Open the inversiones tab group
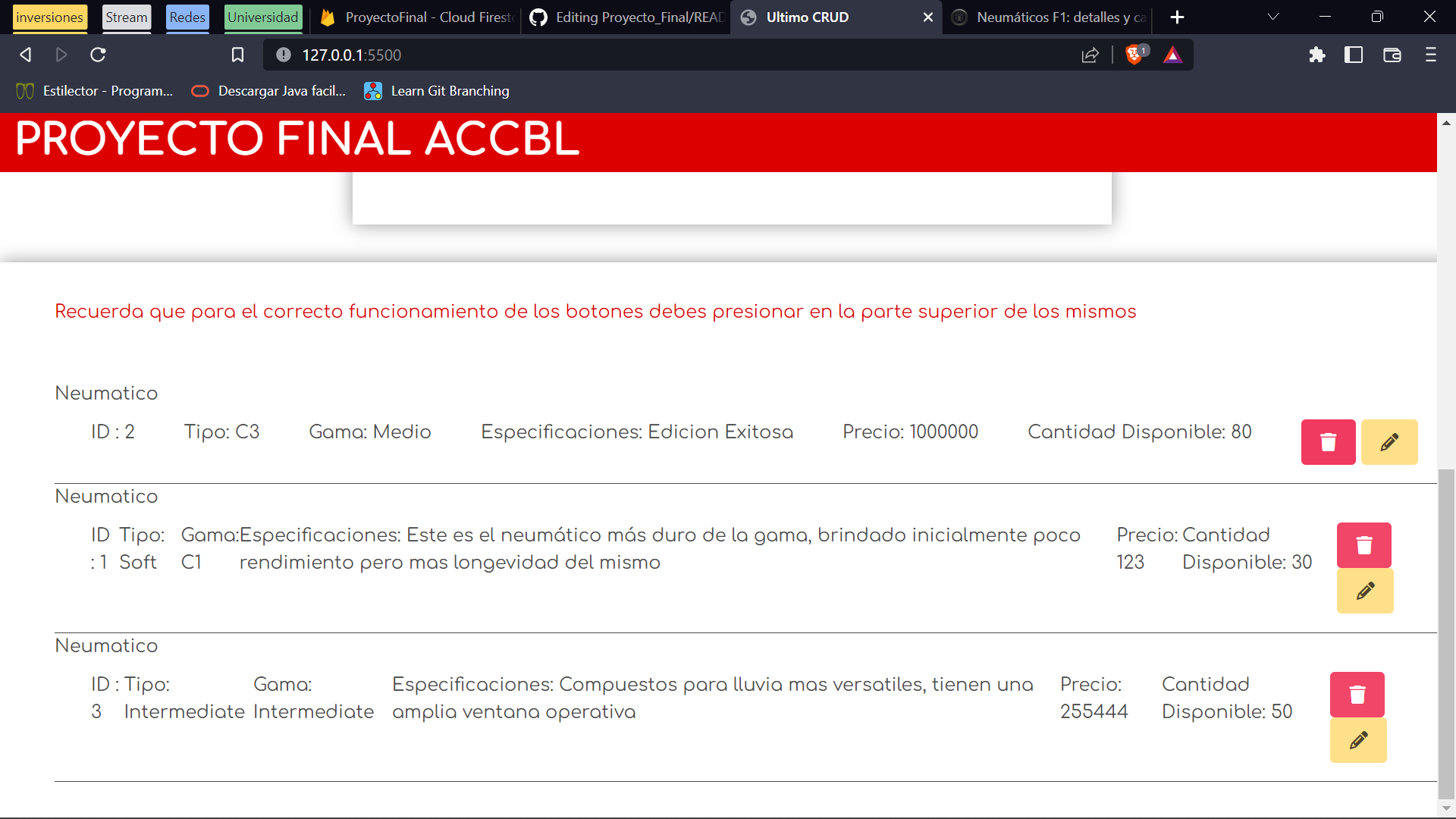The height and width of the screenshot is (819, 1456). point(50,17)
